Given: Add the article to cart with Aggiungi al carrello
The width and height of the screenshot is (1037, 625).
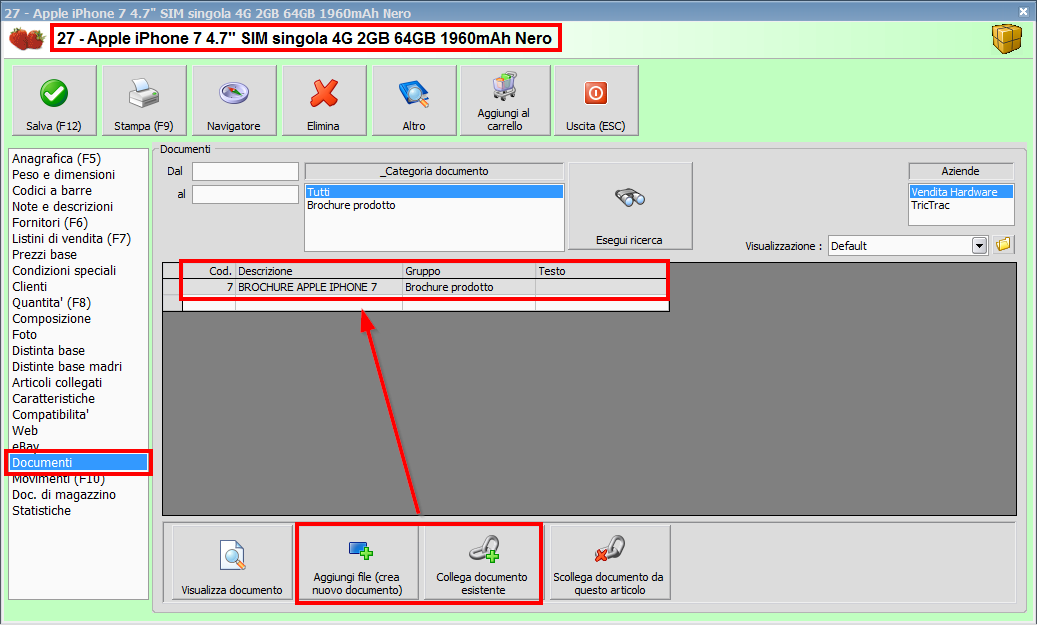Looking at the screenshot, I should coord(505,101).
